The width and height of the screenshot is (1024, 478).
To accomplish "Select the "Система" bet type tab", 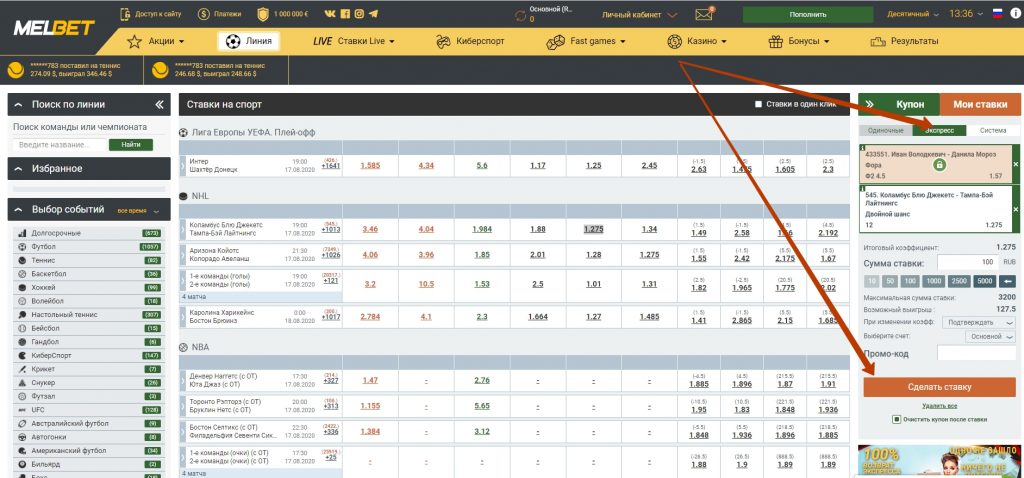I will [x=992, y=130].
